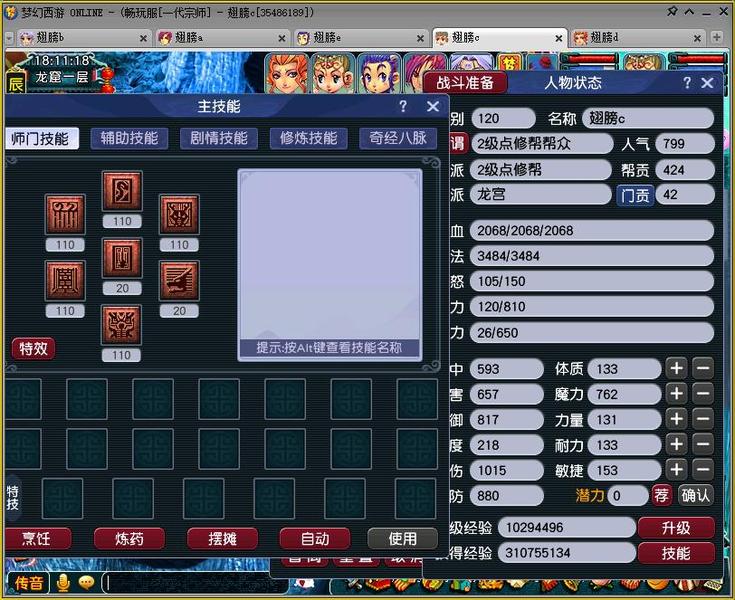Click the purple-haired boy team portrait
This screenshot has height=600, width=735.
[x=378, y=74]
